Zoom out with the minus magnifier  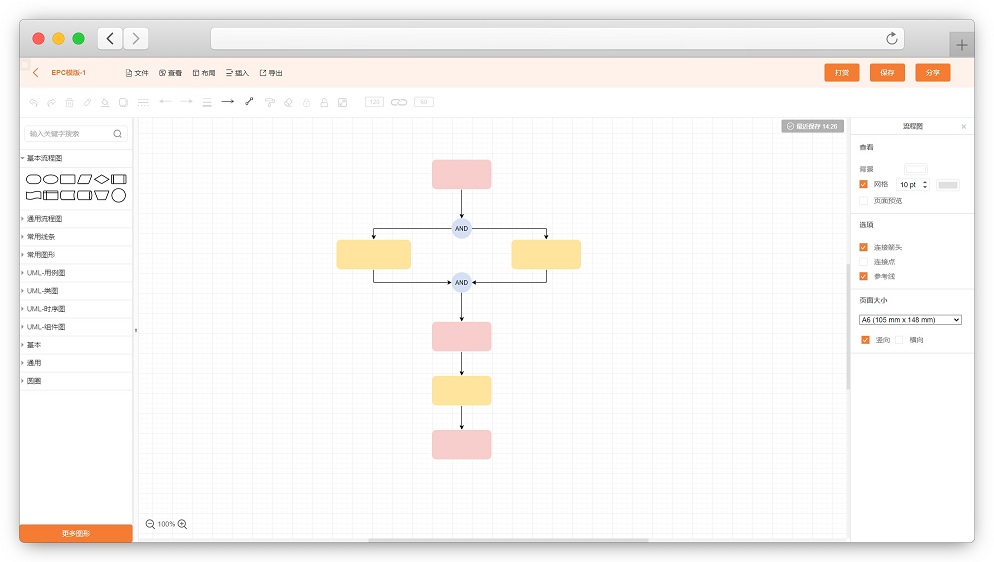coord(150,524)
